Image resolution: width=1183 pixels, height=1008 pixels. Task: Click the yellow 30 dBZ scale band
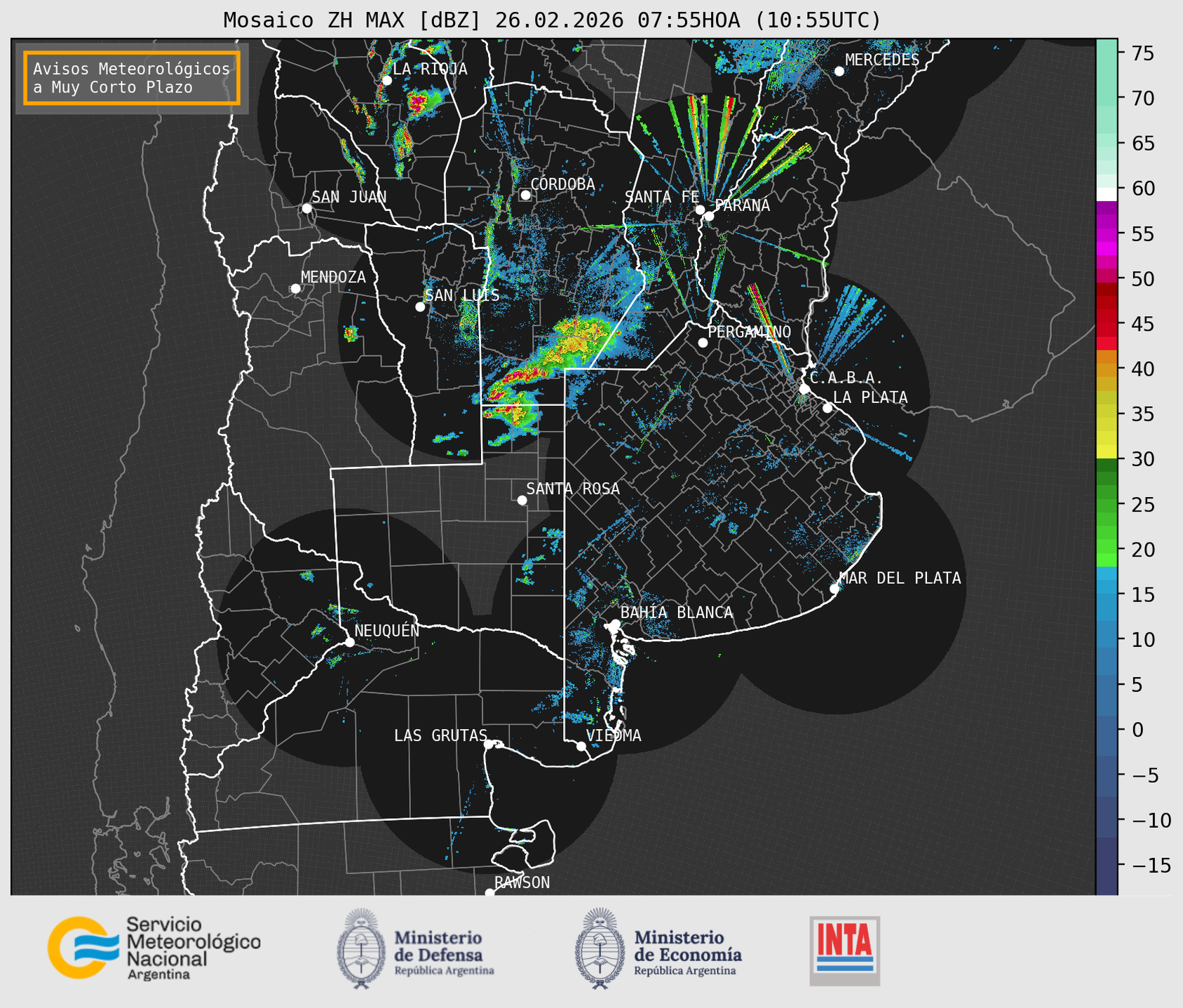point(1106,452)
